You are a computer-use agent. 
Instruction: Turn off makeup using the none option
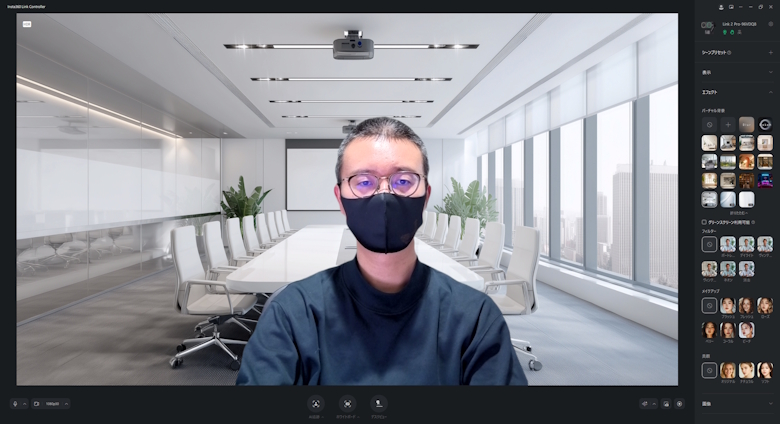pyautogui.click(x=709, y=305)
